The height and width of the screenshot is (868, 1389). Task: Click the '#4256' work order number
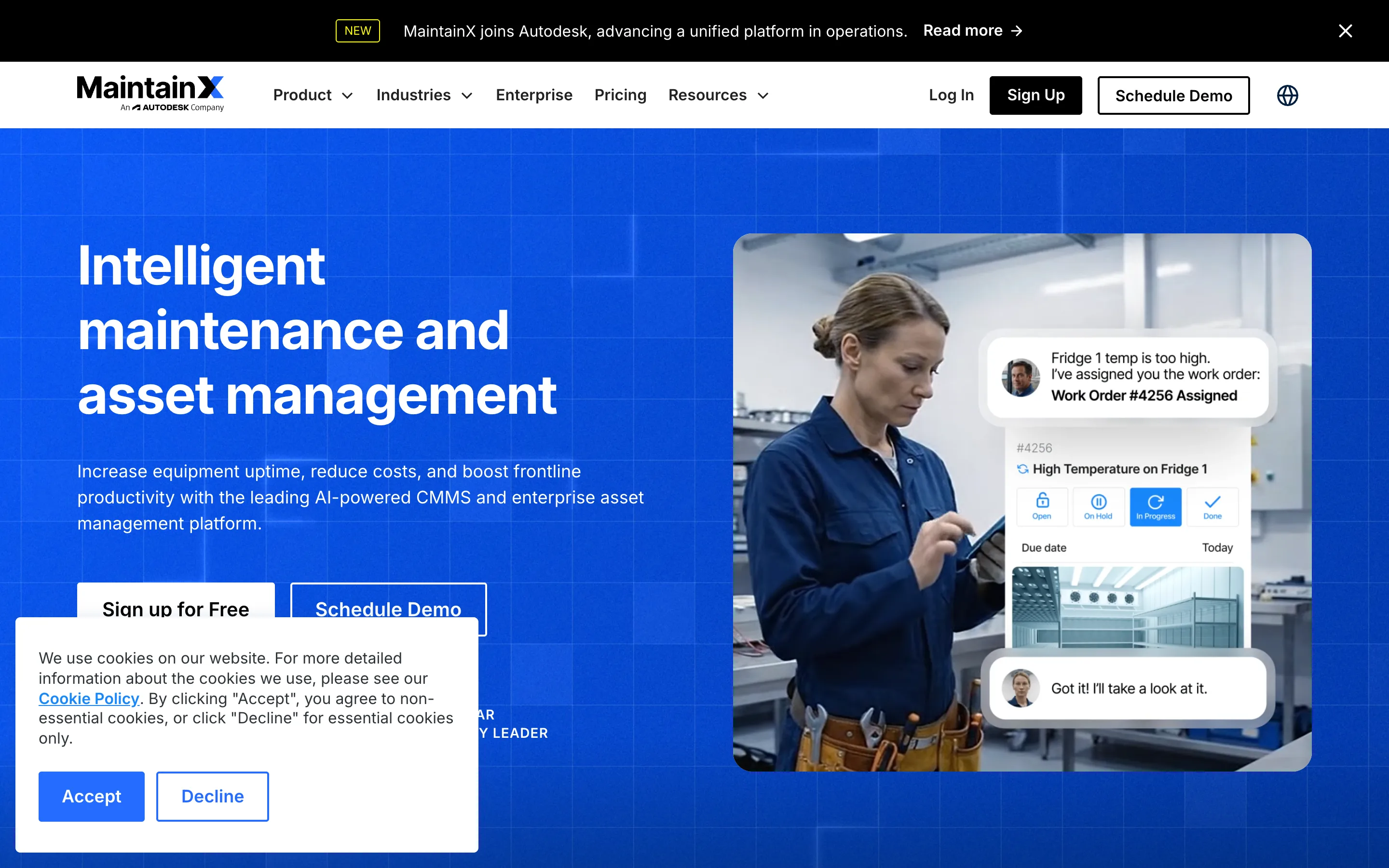click(1034, 448)
